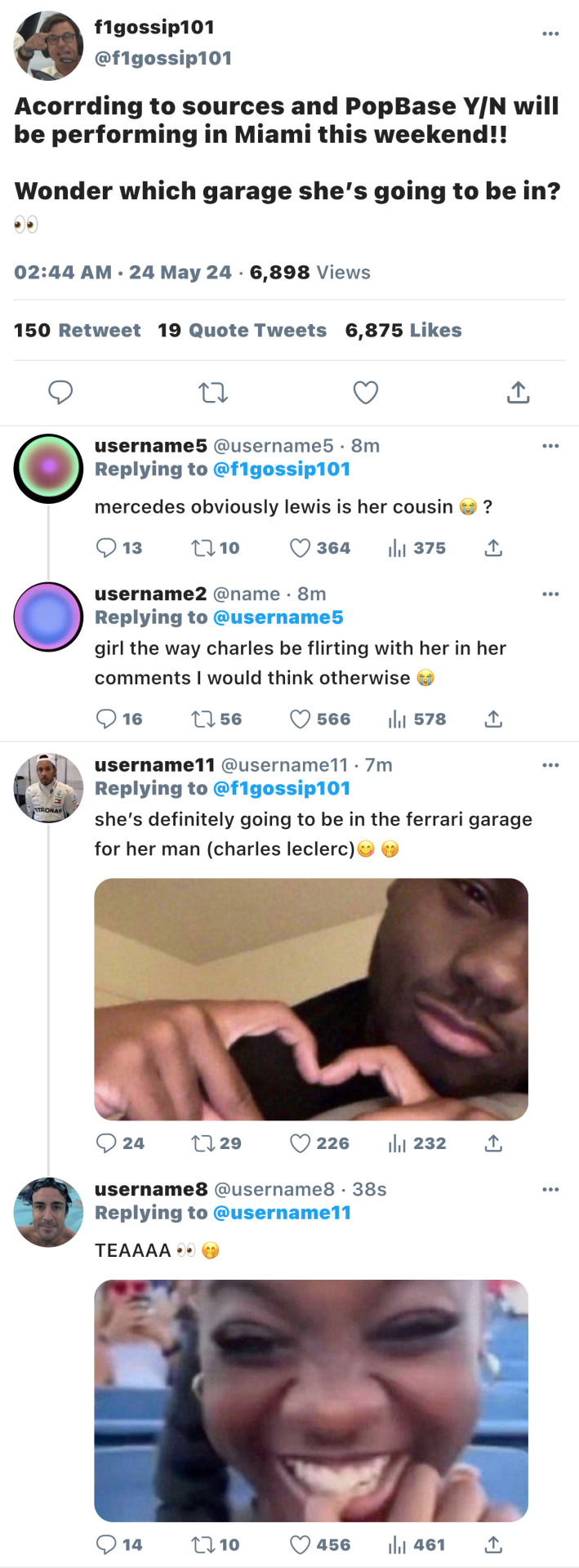Screen dimensions: 579x1568
Task: Open more options for username11's reply
Action: click(x=550, y=765)
